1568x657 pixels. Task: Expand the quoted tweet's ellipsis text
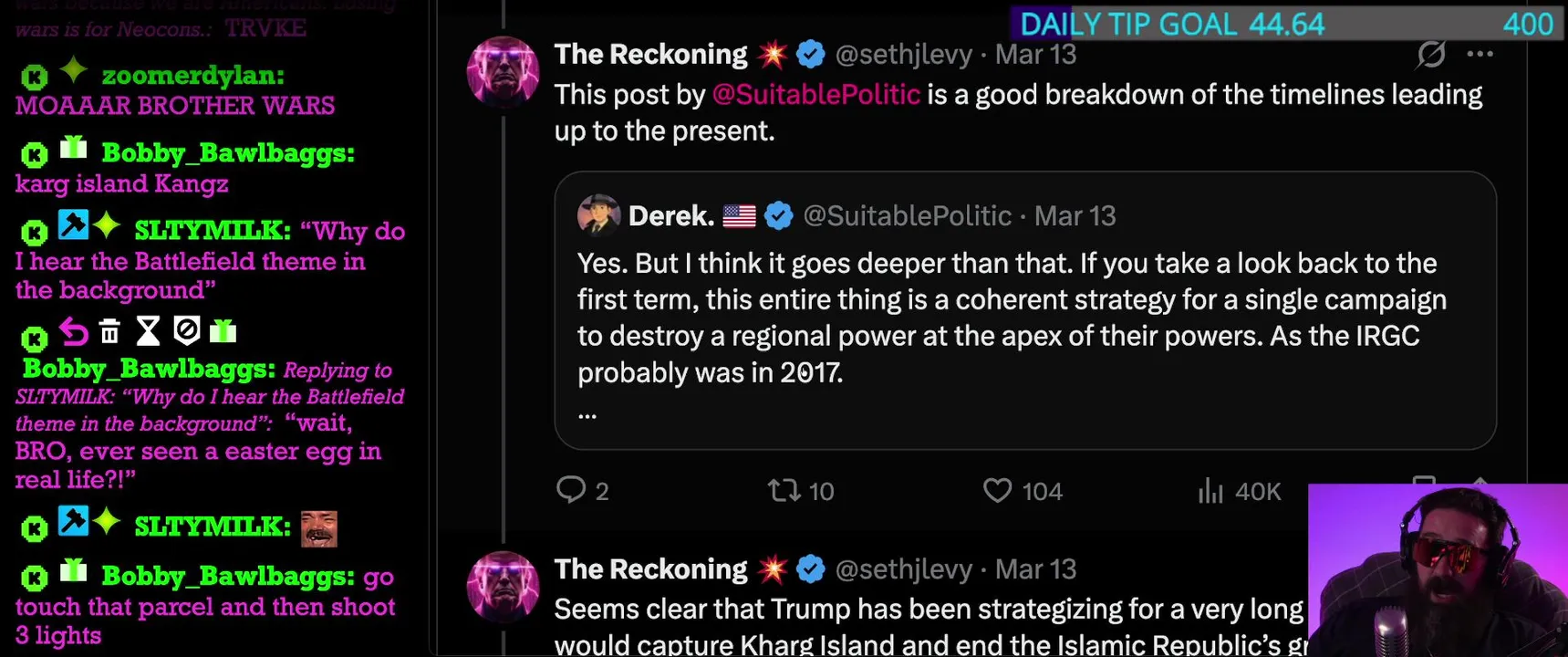587,412
